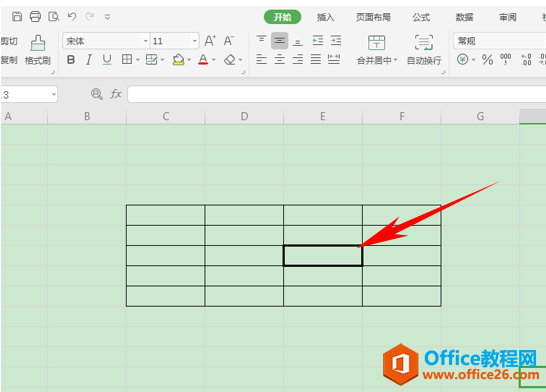Click the distributed alignment icon
546x392 pixels.
(x=334, y=59)
